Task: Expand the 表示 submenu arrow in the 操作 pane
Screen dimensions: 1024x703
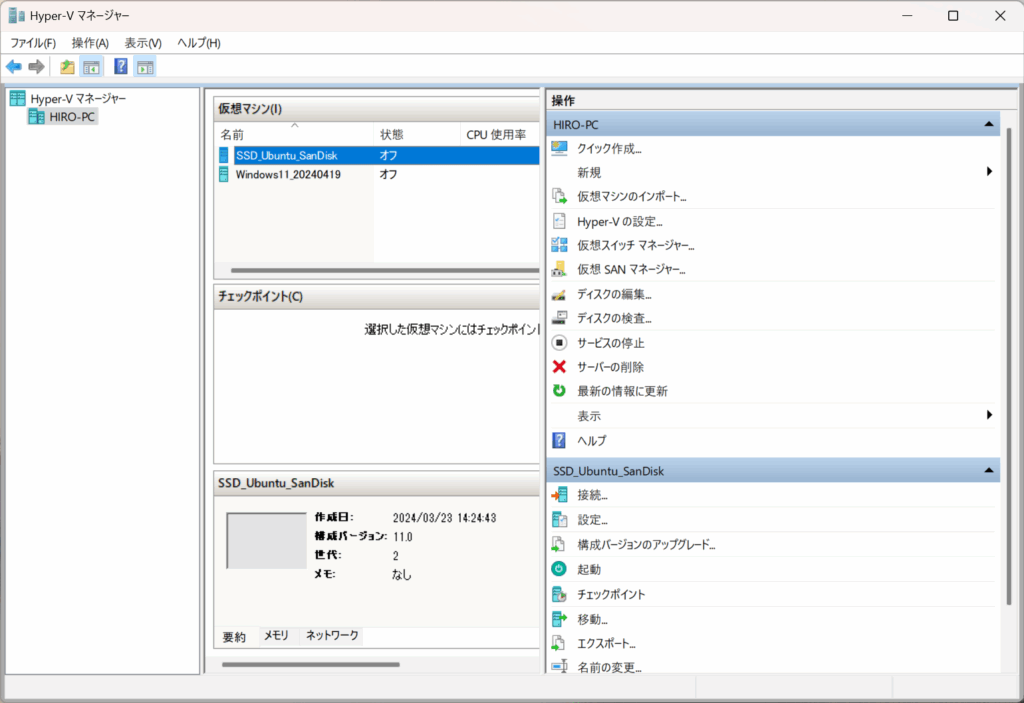Action: click(989, 415)
